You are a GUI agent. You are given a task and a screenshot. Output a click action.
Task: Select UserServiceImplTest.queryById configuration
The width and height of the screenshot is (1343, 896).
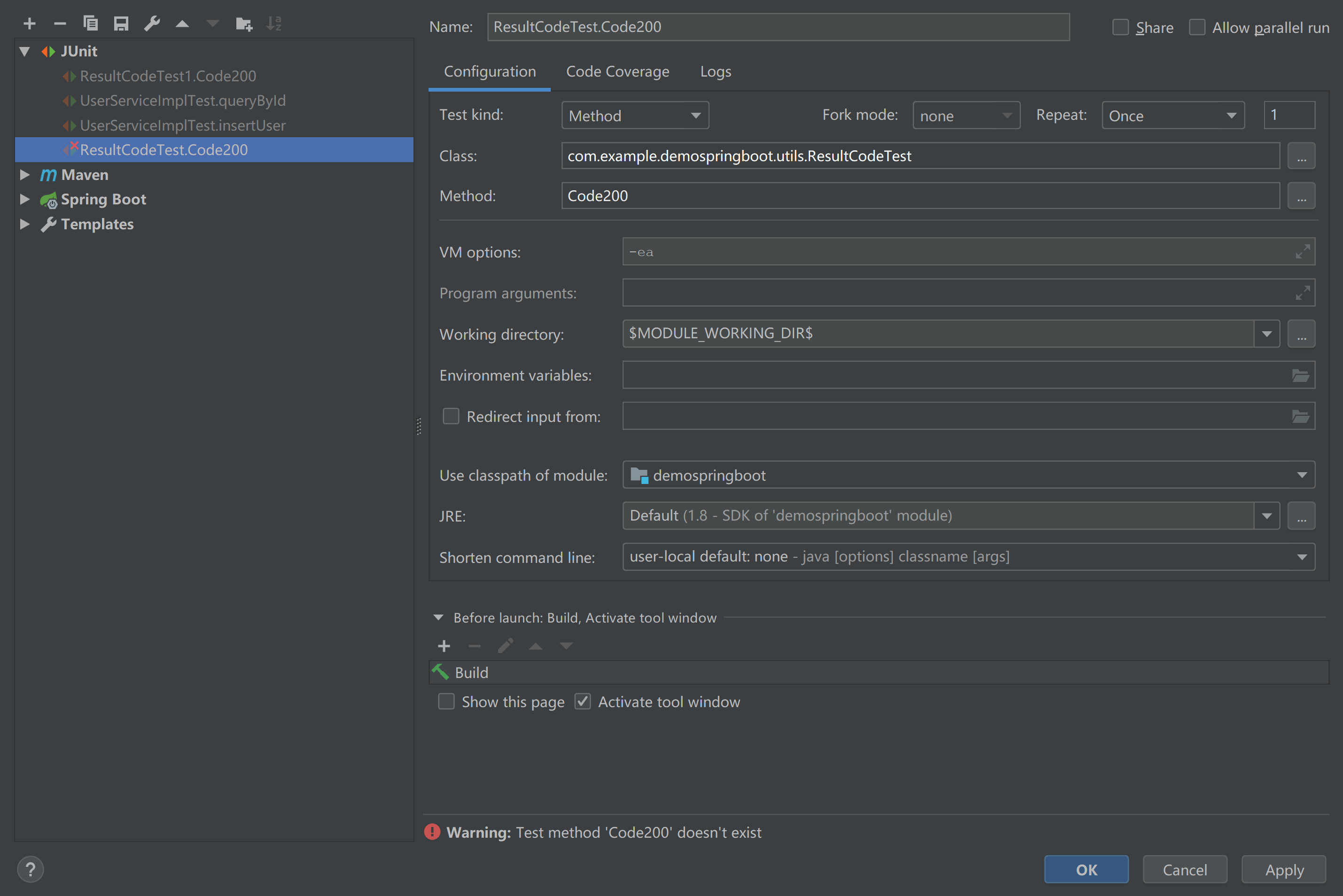point(182,101)
